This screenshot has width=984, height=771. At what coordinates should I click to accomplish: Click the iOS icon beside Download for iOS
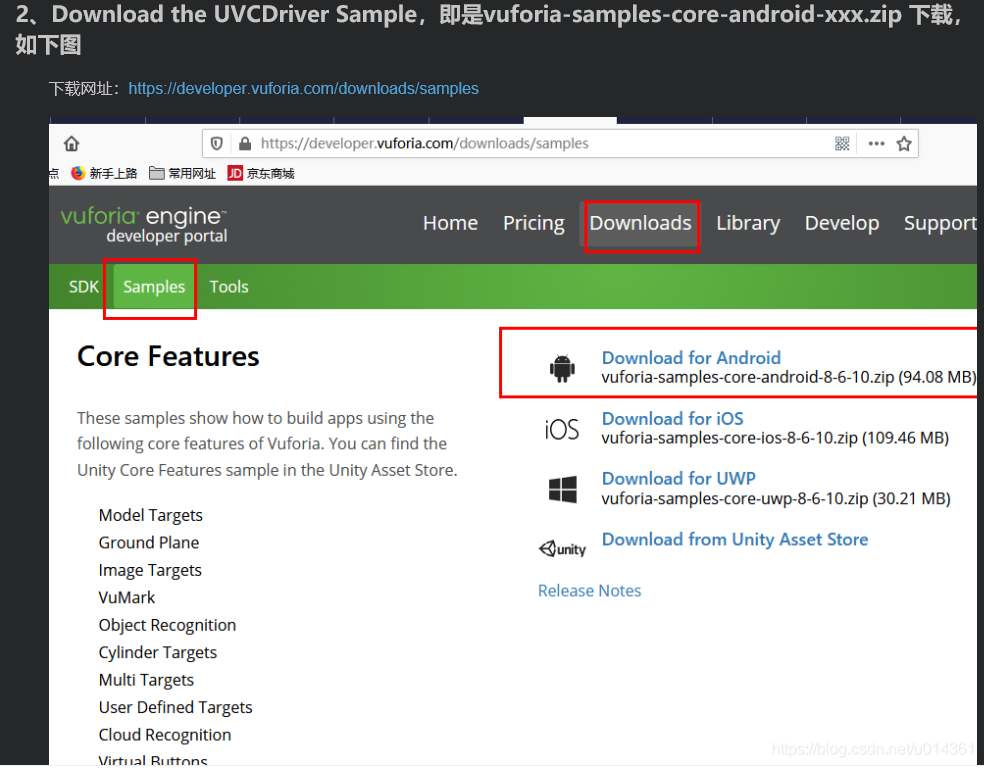pos(561,428)
